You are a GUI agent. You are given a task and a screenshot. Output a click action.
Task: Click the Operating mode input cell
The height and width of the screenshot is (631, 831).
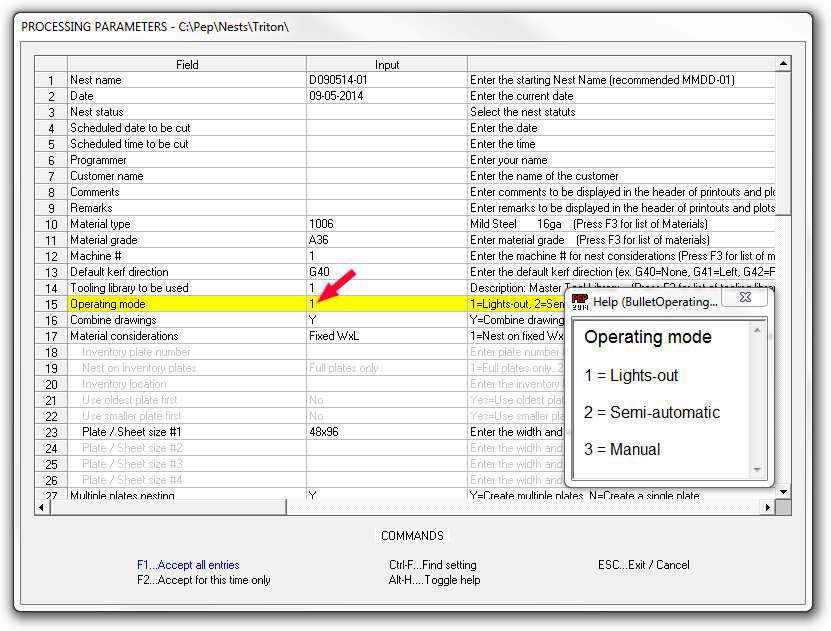point(386,304)
